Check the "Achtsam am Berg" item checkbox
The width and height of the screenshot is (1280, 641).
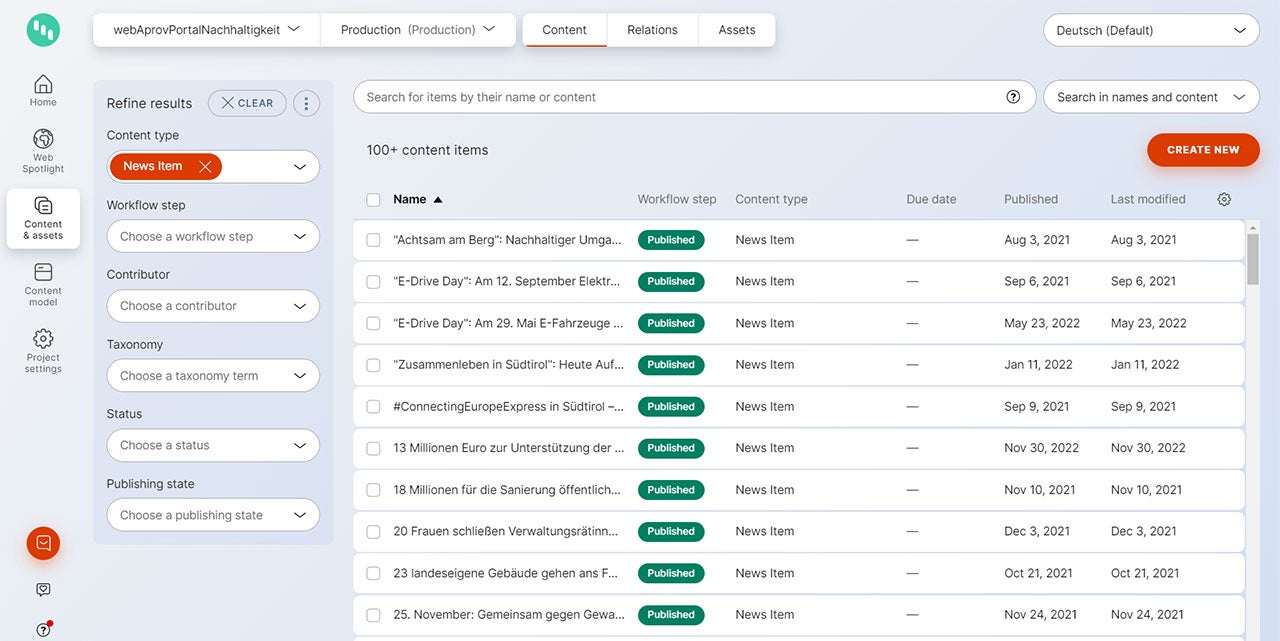coord(374,240)
